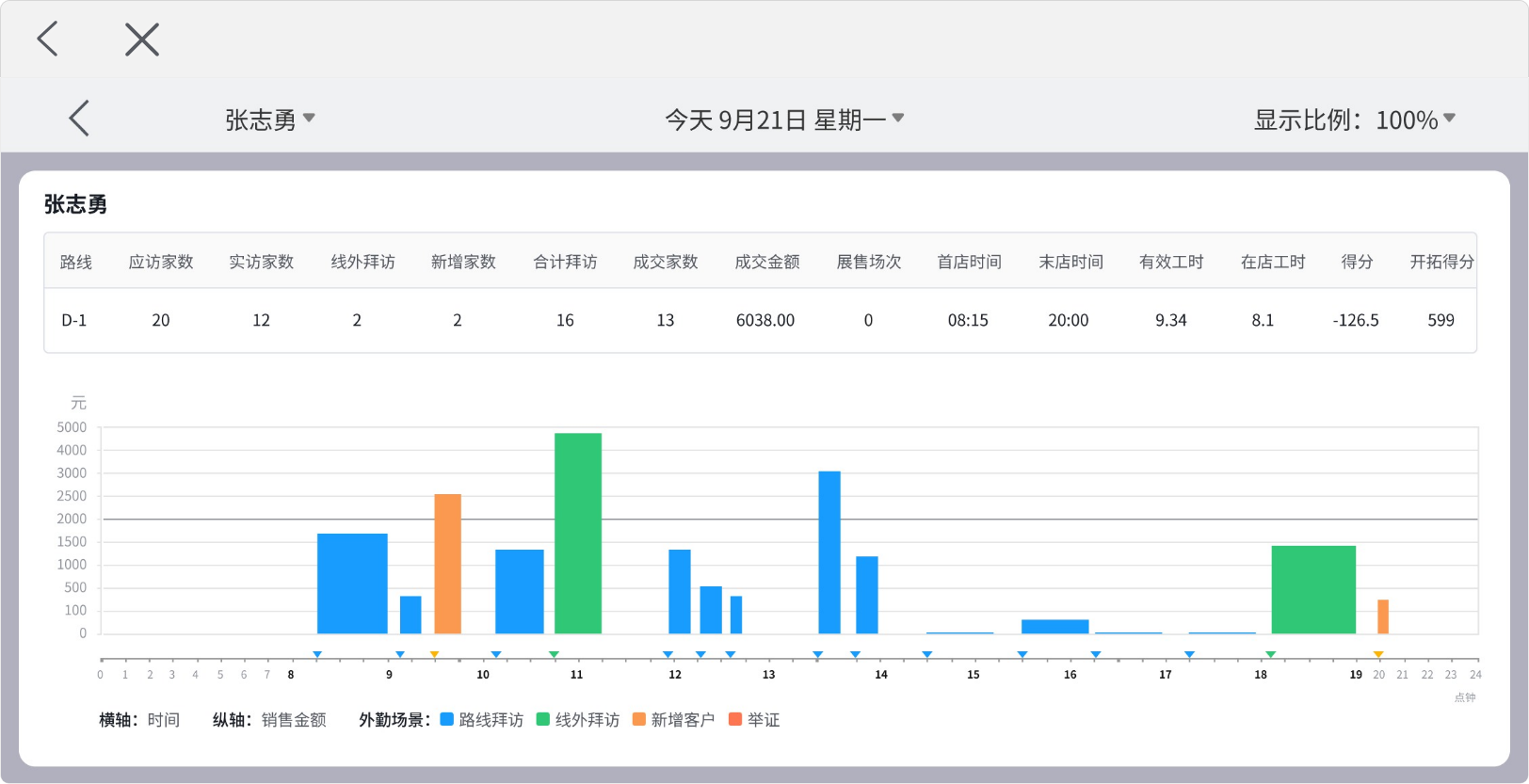Click the last-store time 20:00

coord(1069,320)
